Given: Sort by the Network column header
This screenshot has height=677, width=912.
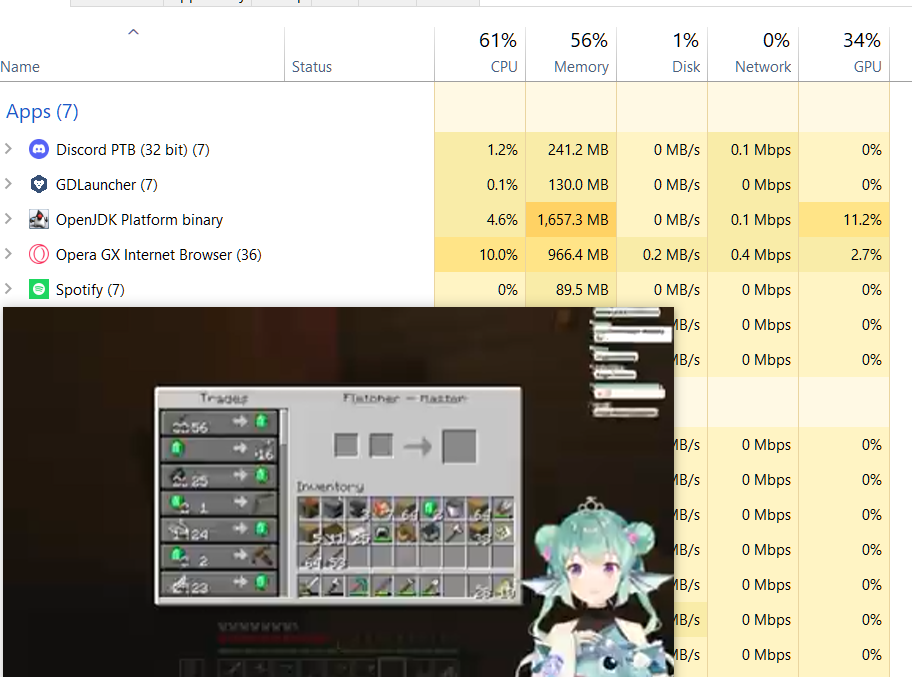Looking at the screenshot, I should point(753,54).
